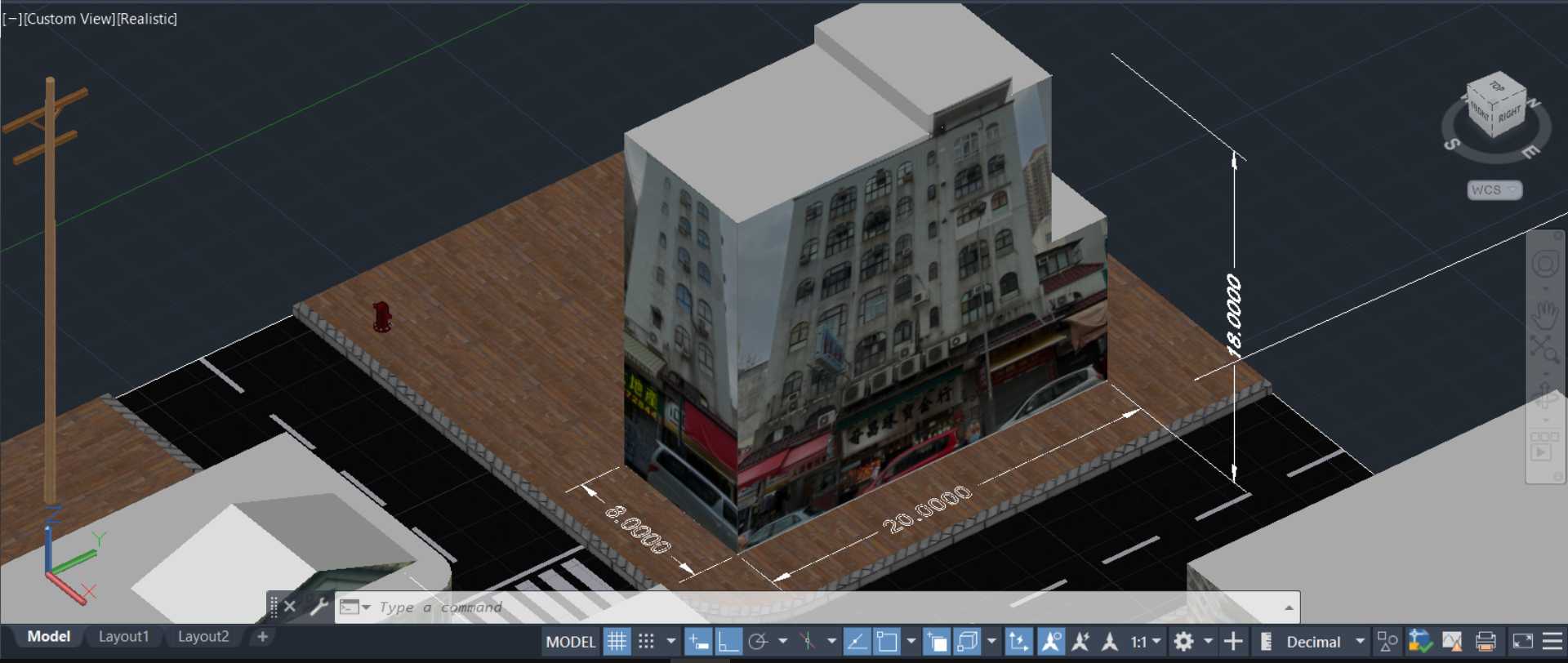
Task: Toggle isometric drafting icon
Action: [807, 642]
